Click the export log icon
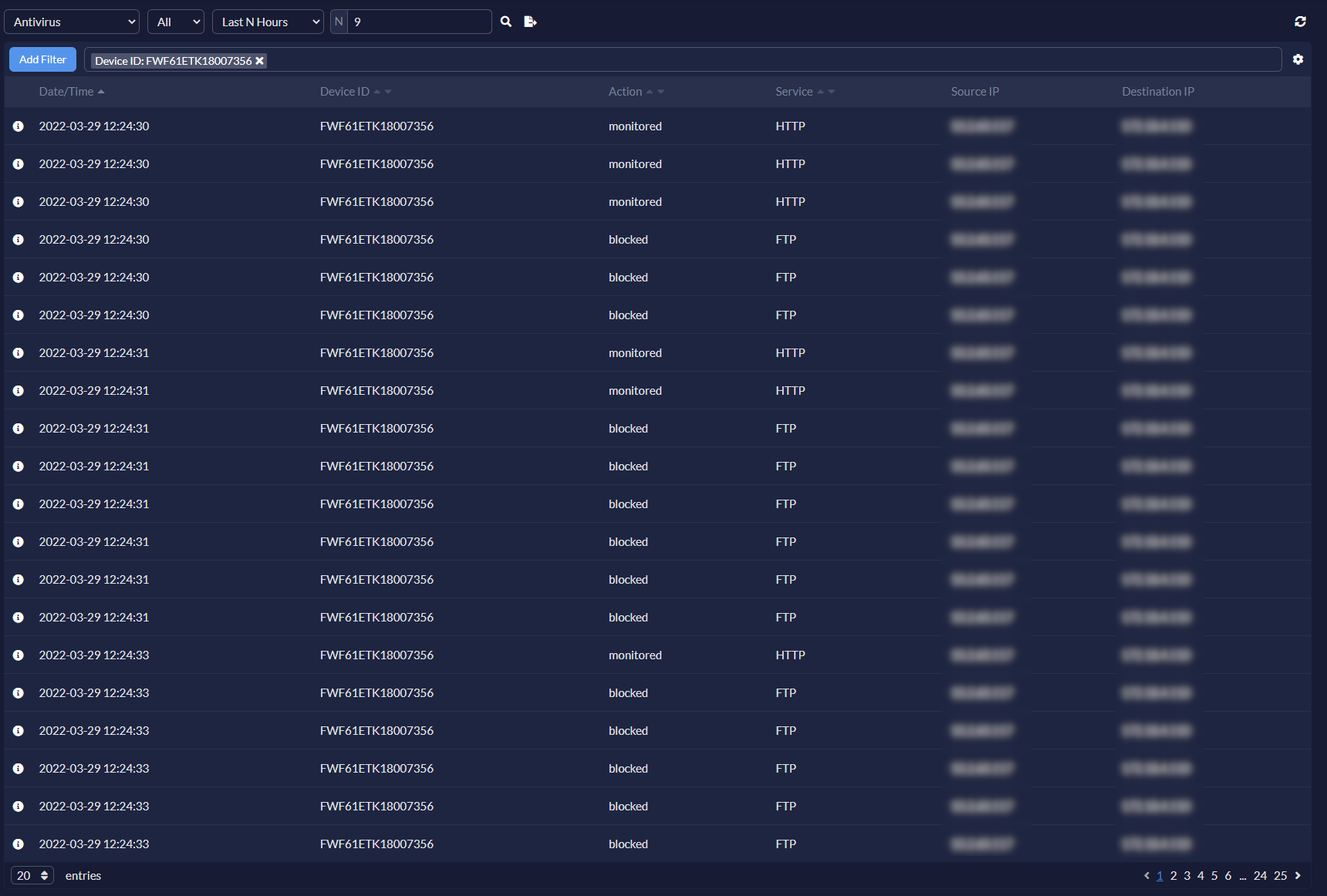This screenshot has width=1327, height=896. 530,22
